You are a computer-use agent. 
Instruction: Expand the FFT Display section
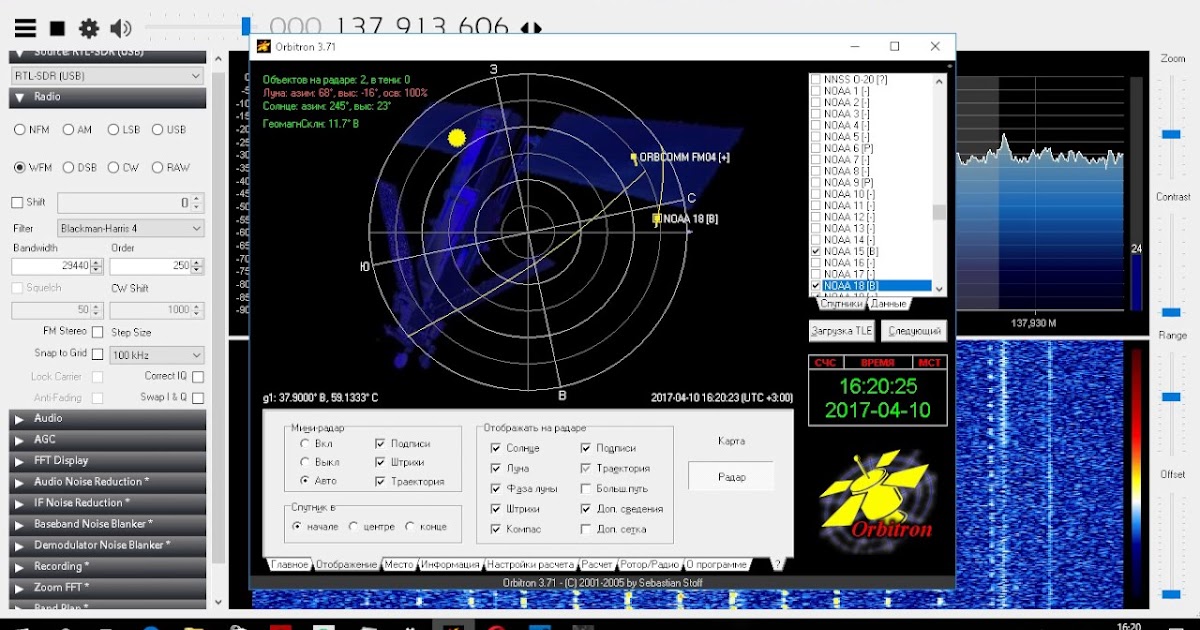(108, 461)
